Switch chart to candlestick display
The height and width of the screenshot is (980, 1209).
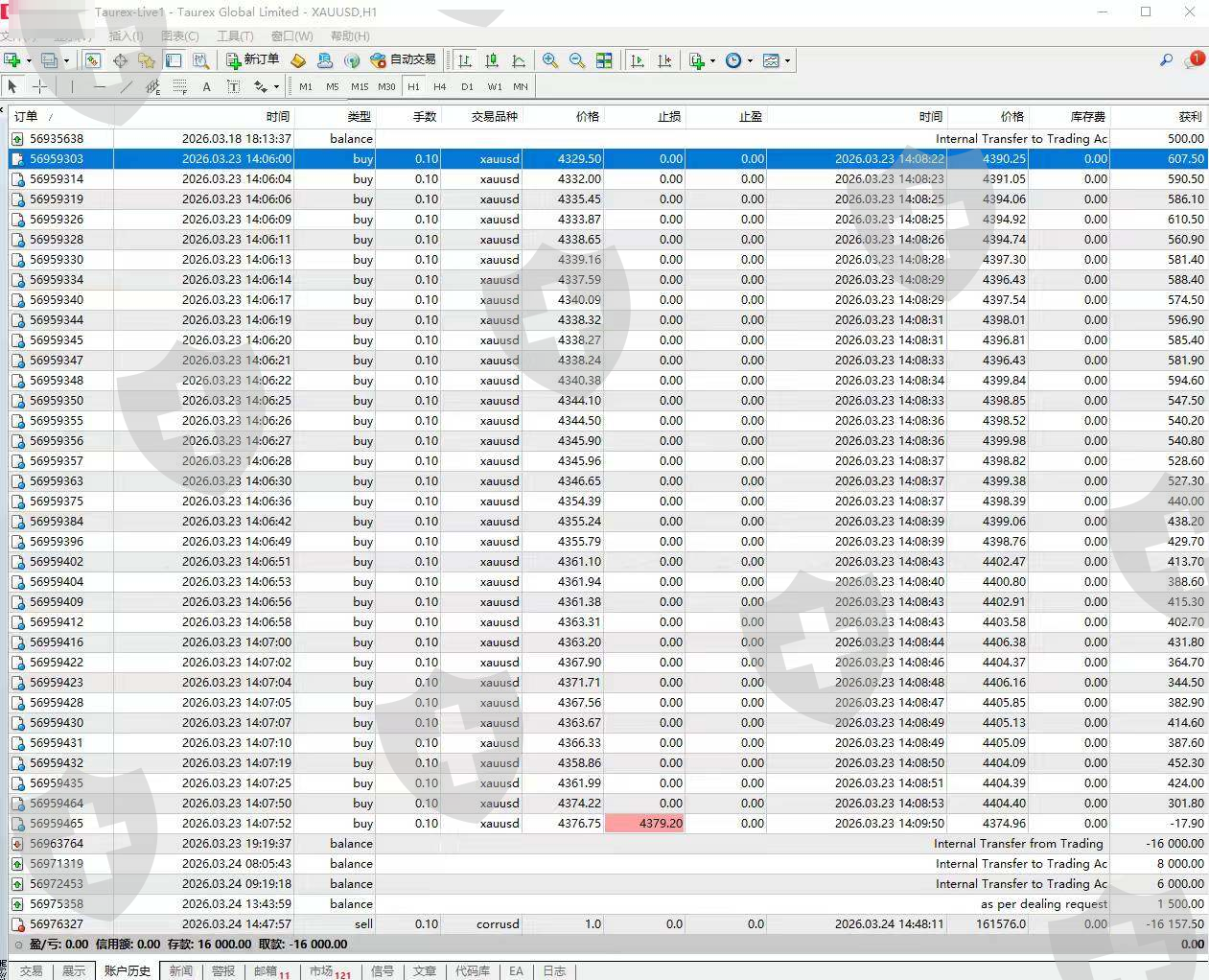pos(492,60)
